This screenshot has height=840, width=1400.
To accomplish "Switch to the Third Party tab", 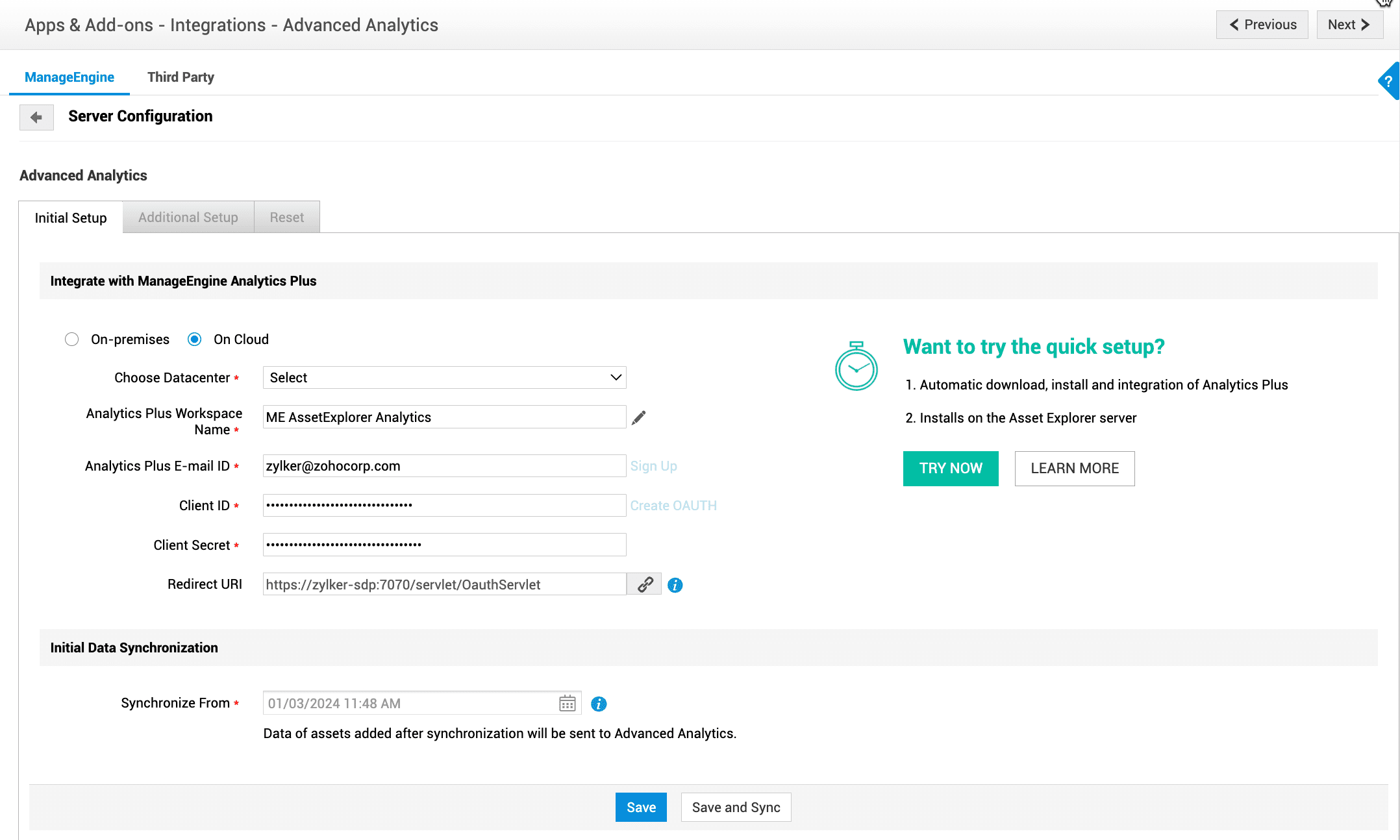I will pyautogui.click(x=181, y=77).
